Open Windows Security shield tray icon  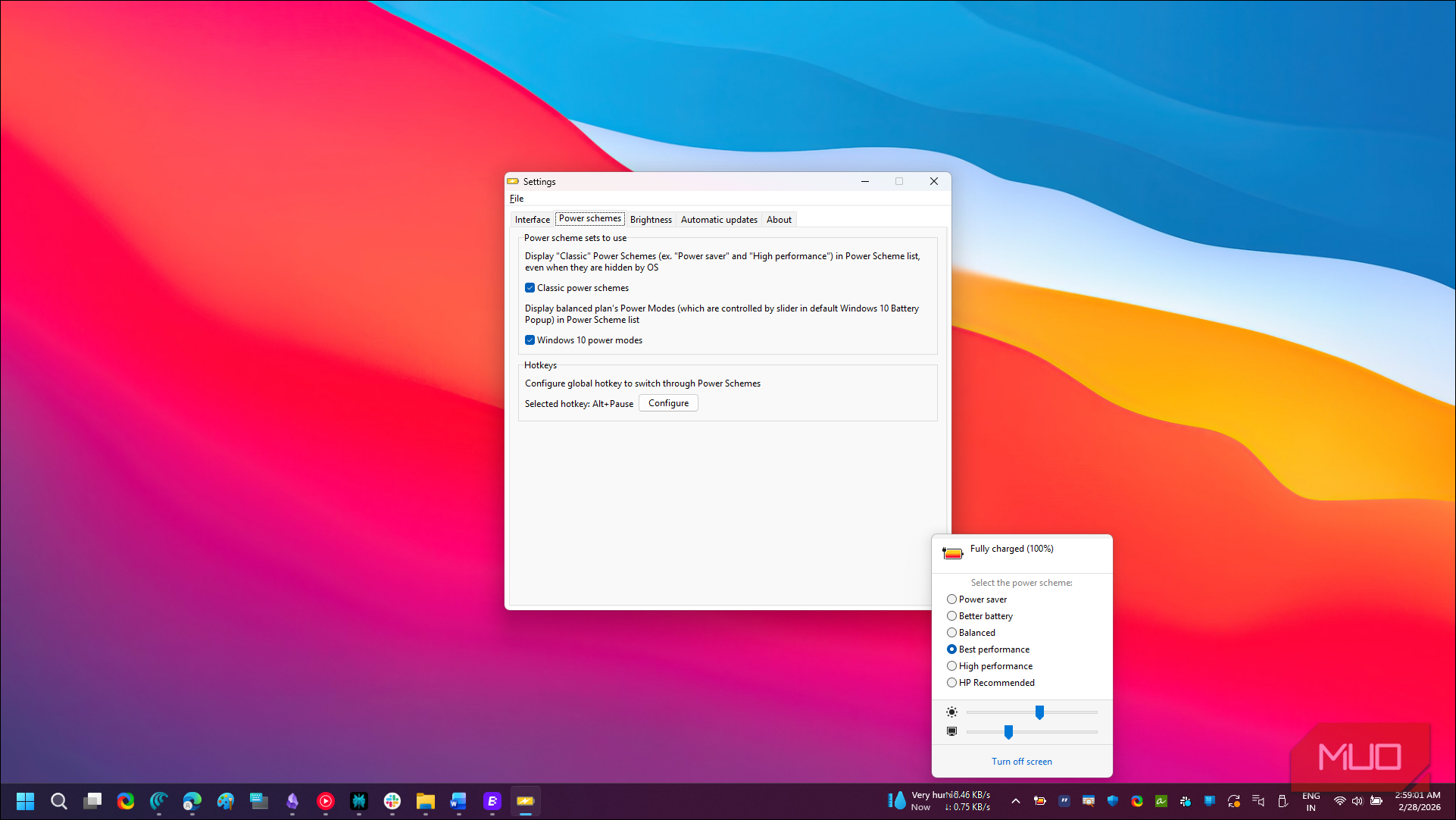[x=1113, y=801]
